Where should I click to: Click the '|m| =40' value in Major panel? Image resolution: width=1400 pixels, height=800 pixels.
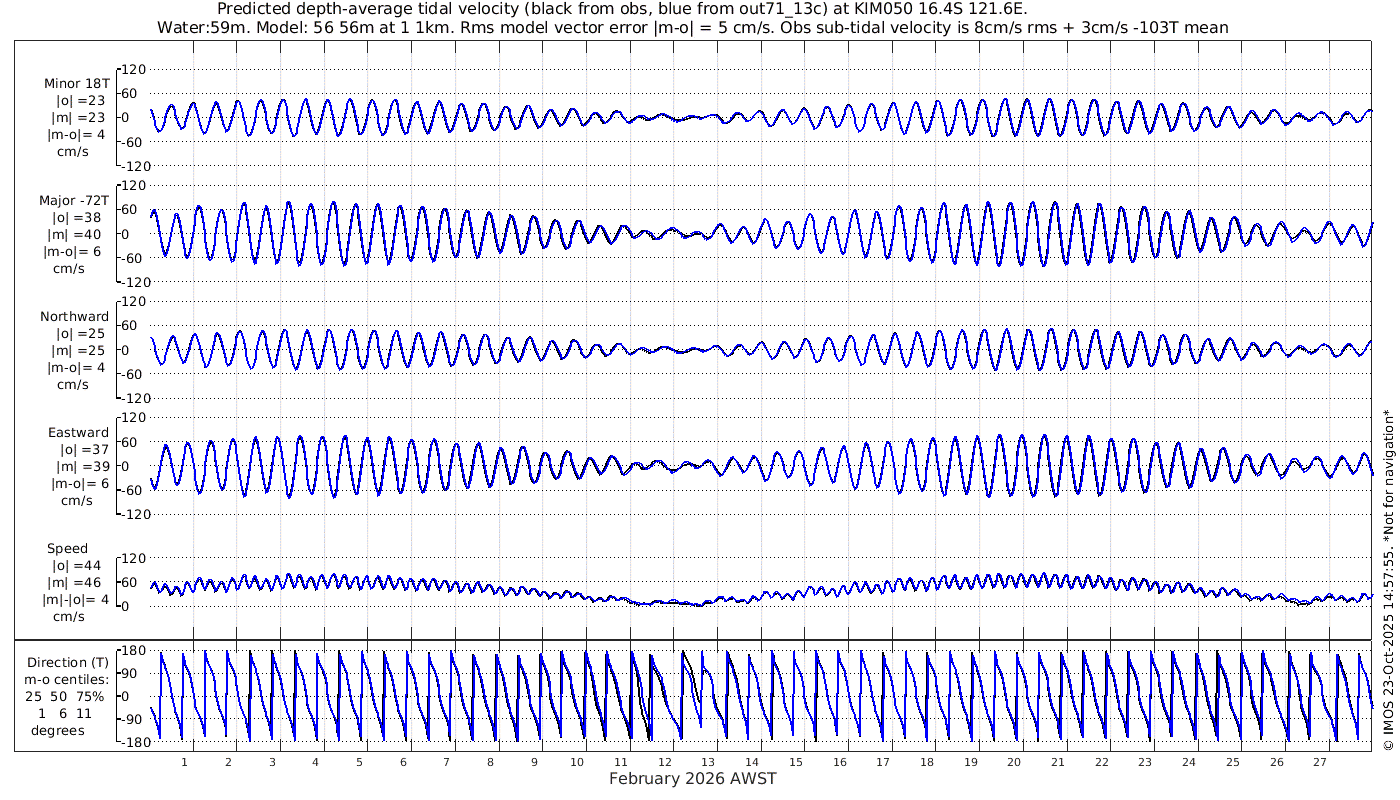click(x=79, y=234)
